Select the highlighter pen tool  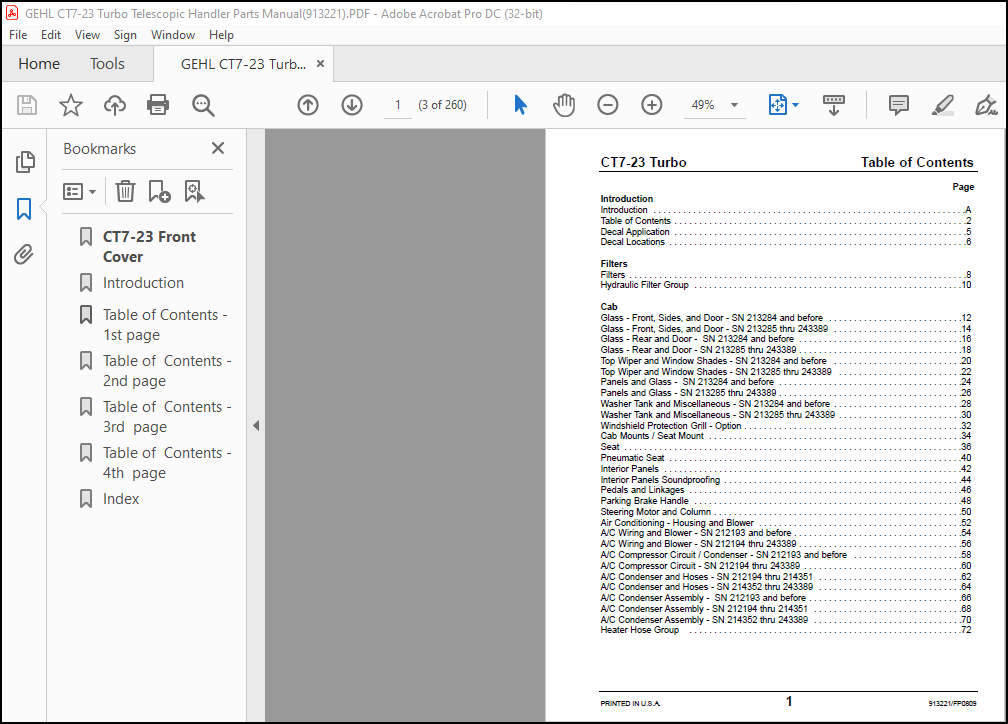click(x=942, y=105)
